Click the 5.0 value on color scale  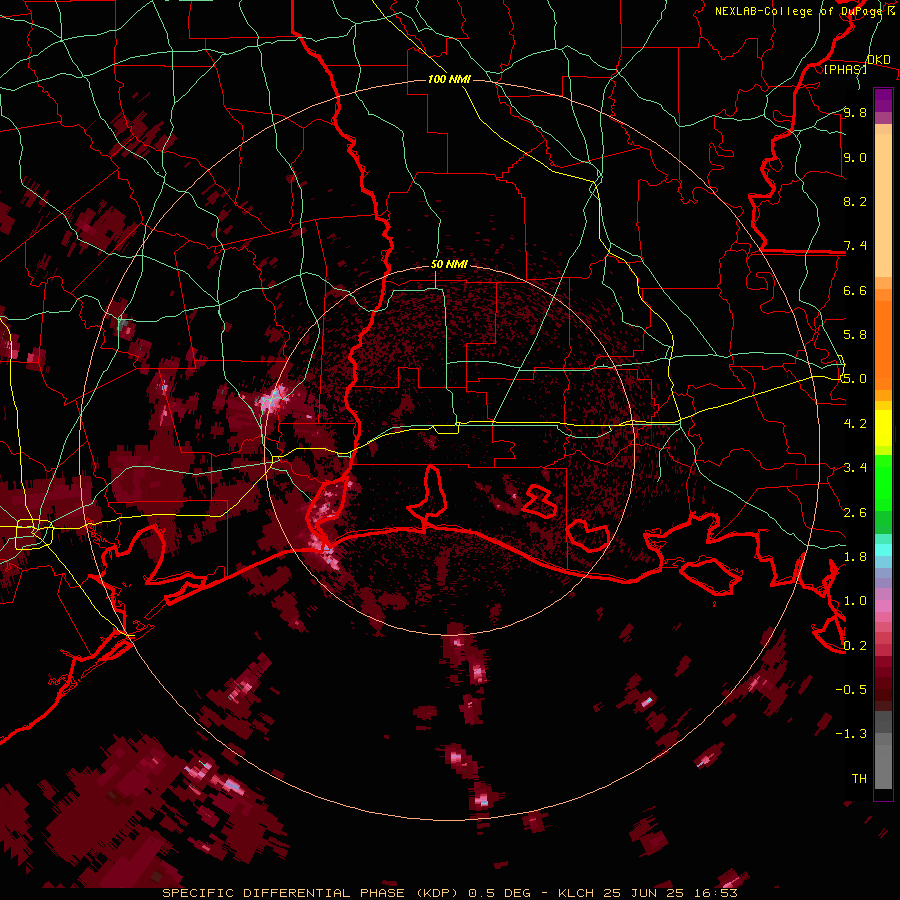tap(855, 379)
